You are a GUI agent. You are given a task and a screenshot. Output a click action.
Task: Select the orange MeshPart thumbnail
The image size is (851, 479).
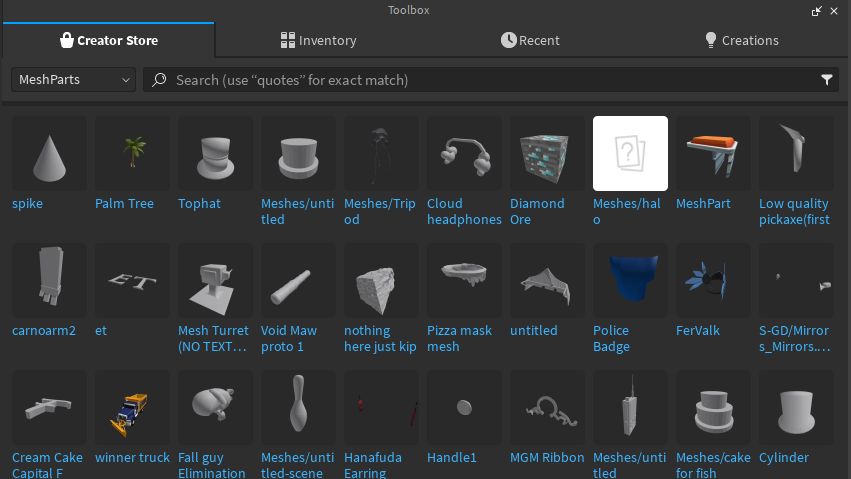[714, 154]
